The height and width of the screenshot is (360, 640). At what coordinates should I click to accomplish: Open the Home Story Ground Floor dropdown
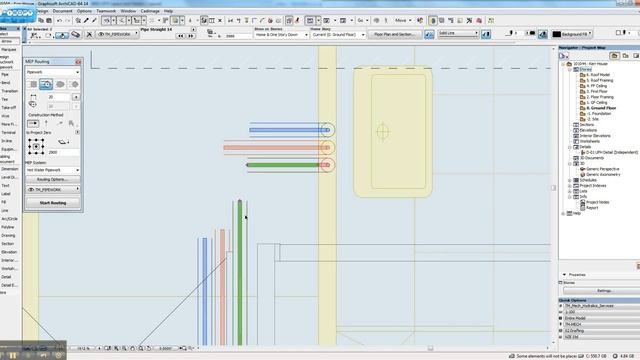(338, 35)
